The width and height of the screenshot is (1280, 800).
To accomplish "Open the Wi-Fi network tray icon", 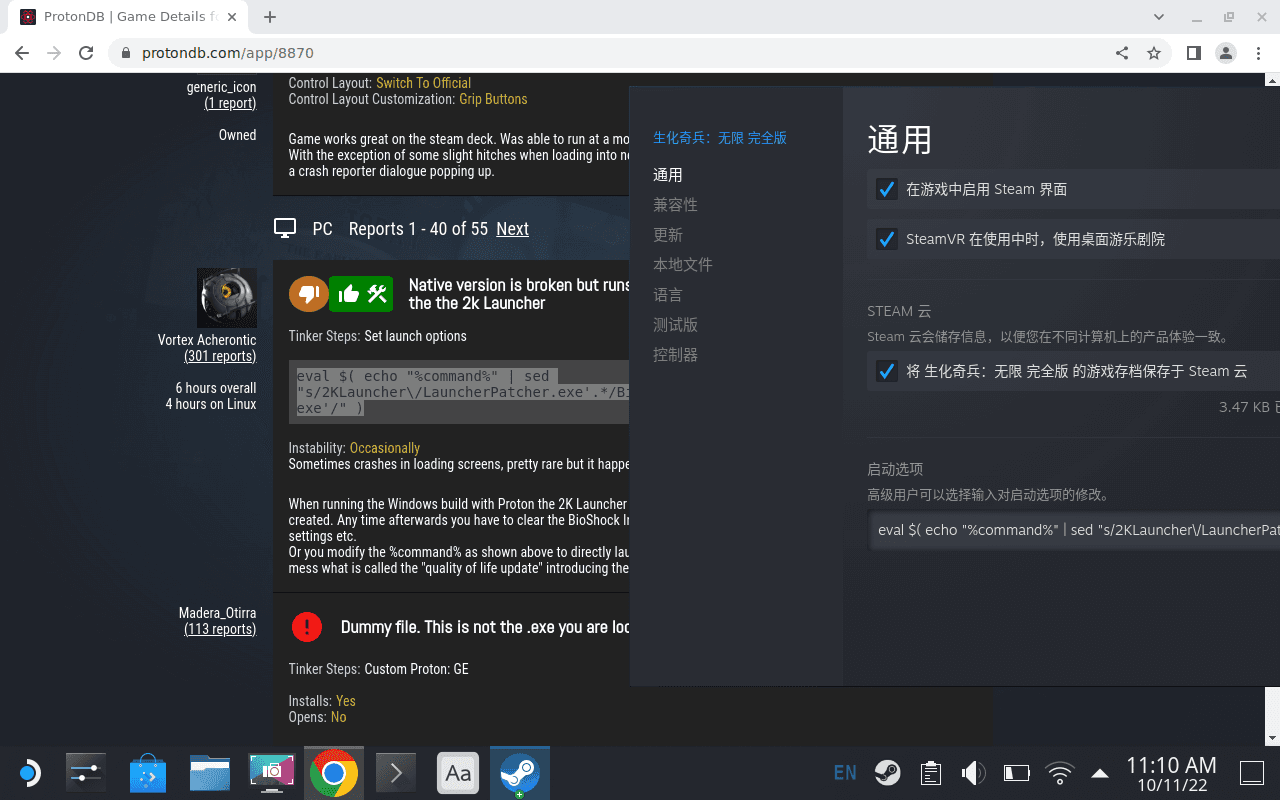I will [x=1059, y=772].
